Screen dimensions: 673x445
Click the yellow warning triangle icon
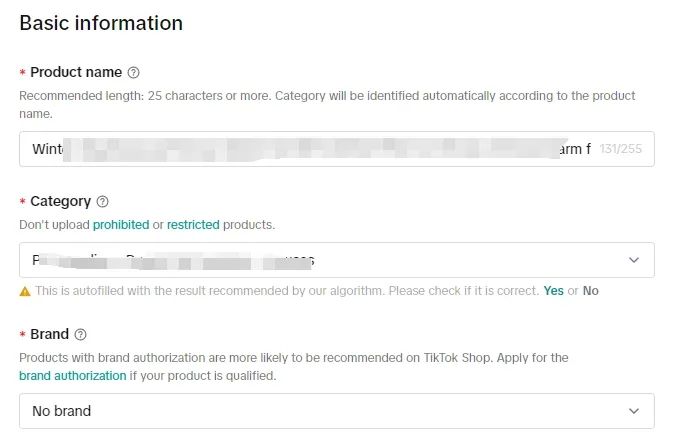point(25,291)
